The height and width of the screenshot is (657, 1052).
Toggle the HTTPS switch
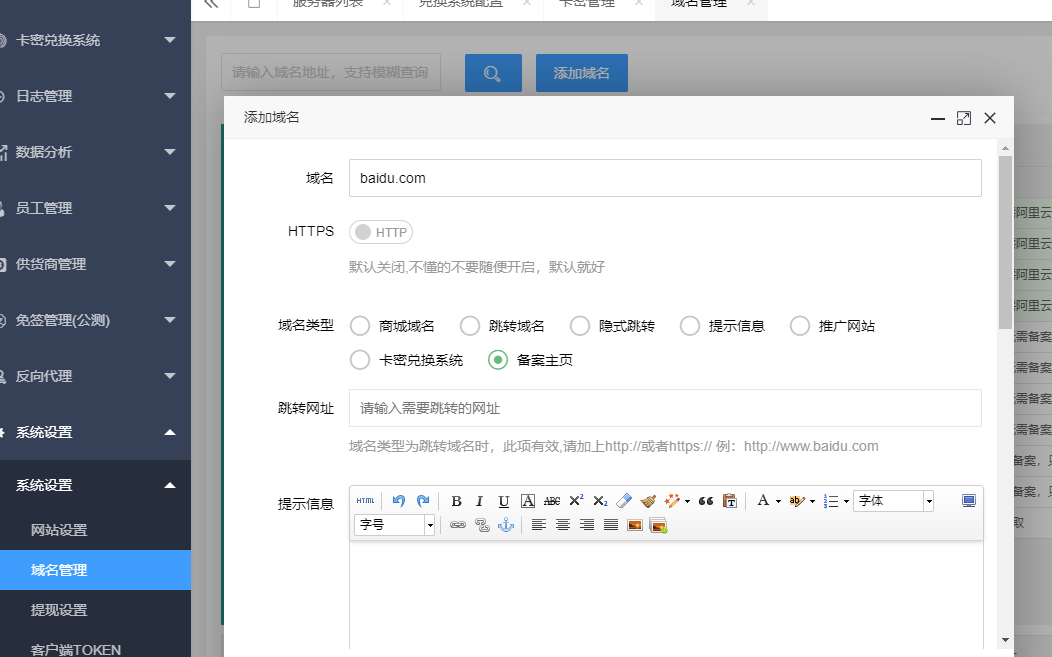coord(380,232)
